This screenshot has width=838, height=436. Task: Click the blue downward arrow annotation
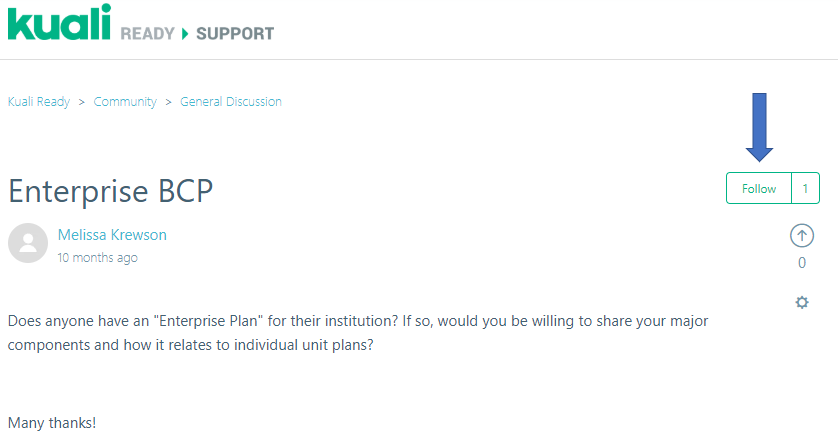coord(760,126)
